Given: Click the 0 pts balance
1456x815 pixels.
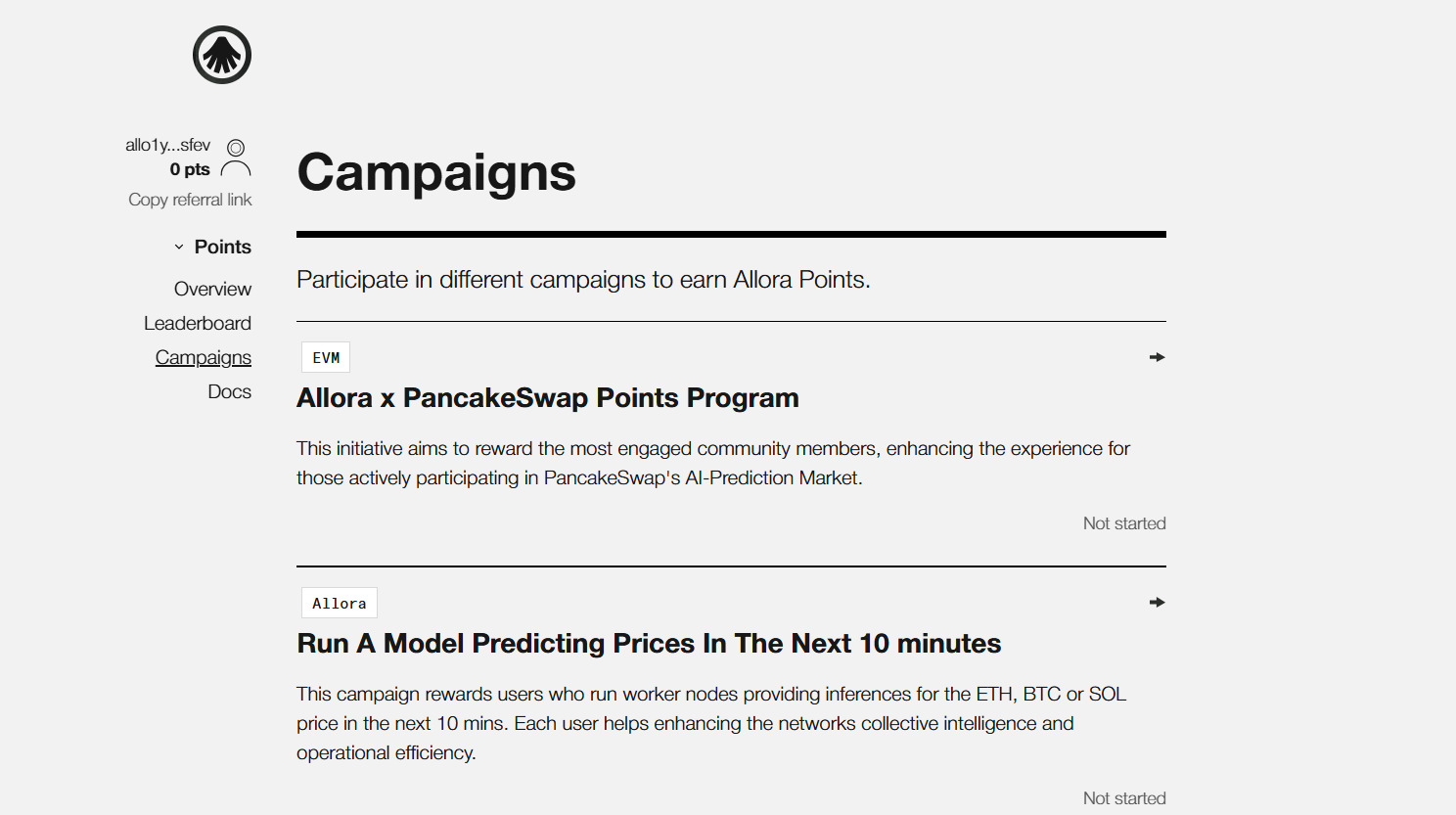Looking at the screenshot, I should 190,169.
